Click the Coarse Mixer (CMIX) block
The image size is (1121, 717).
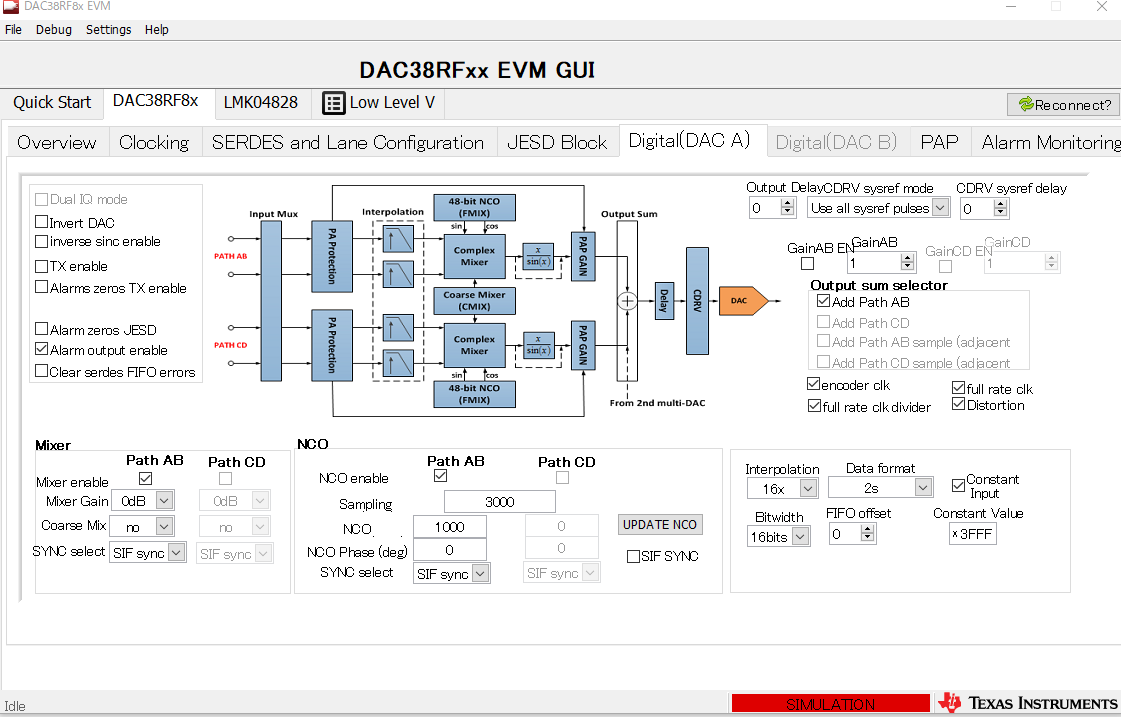pos(474,300)
